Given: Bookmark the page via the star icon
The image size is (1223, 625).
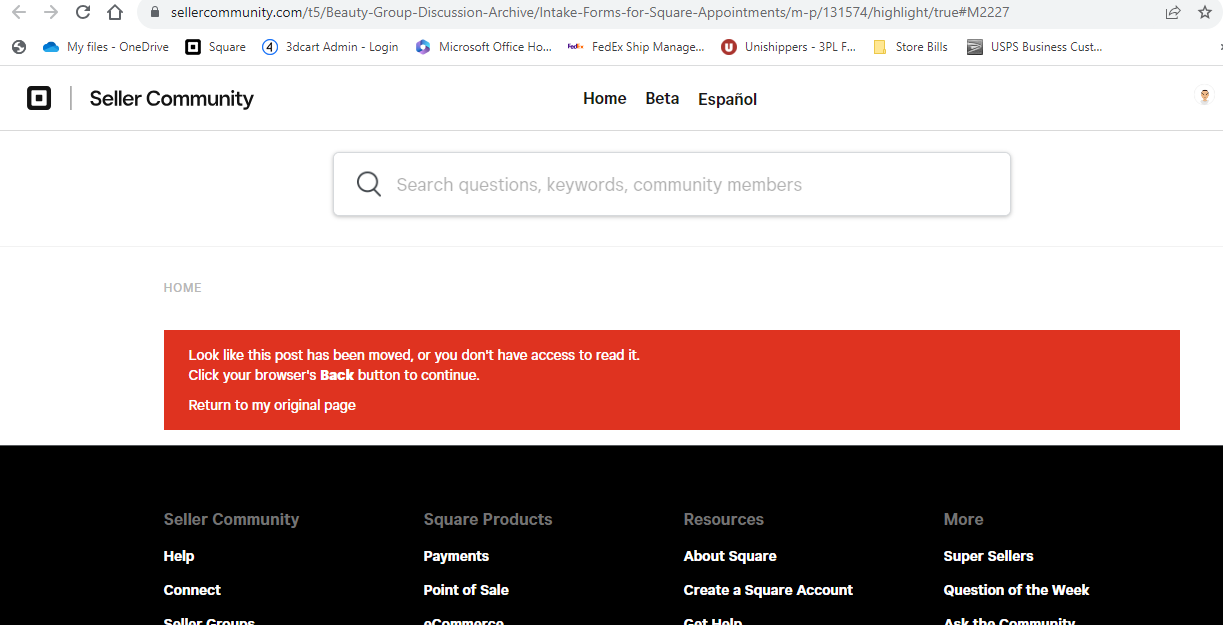Looking at the screenshot, I should coord(1203,14).
